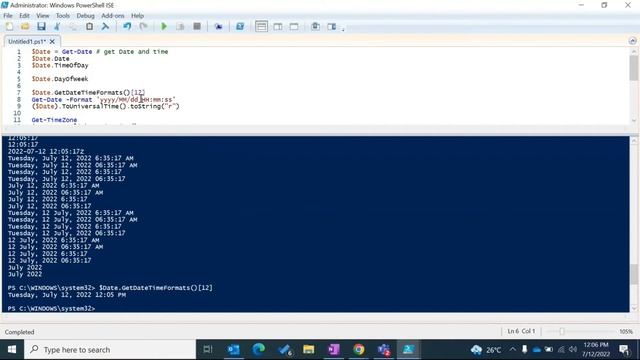Open Task View from the taskbar
This screenshot has height=360, width=640.
tap(208, 349)
